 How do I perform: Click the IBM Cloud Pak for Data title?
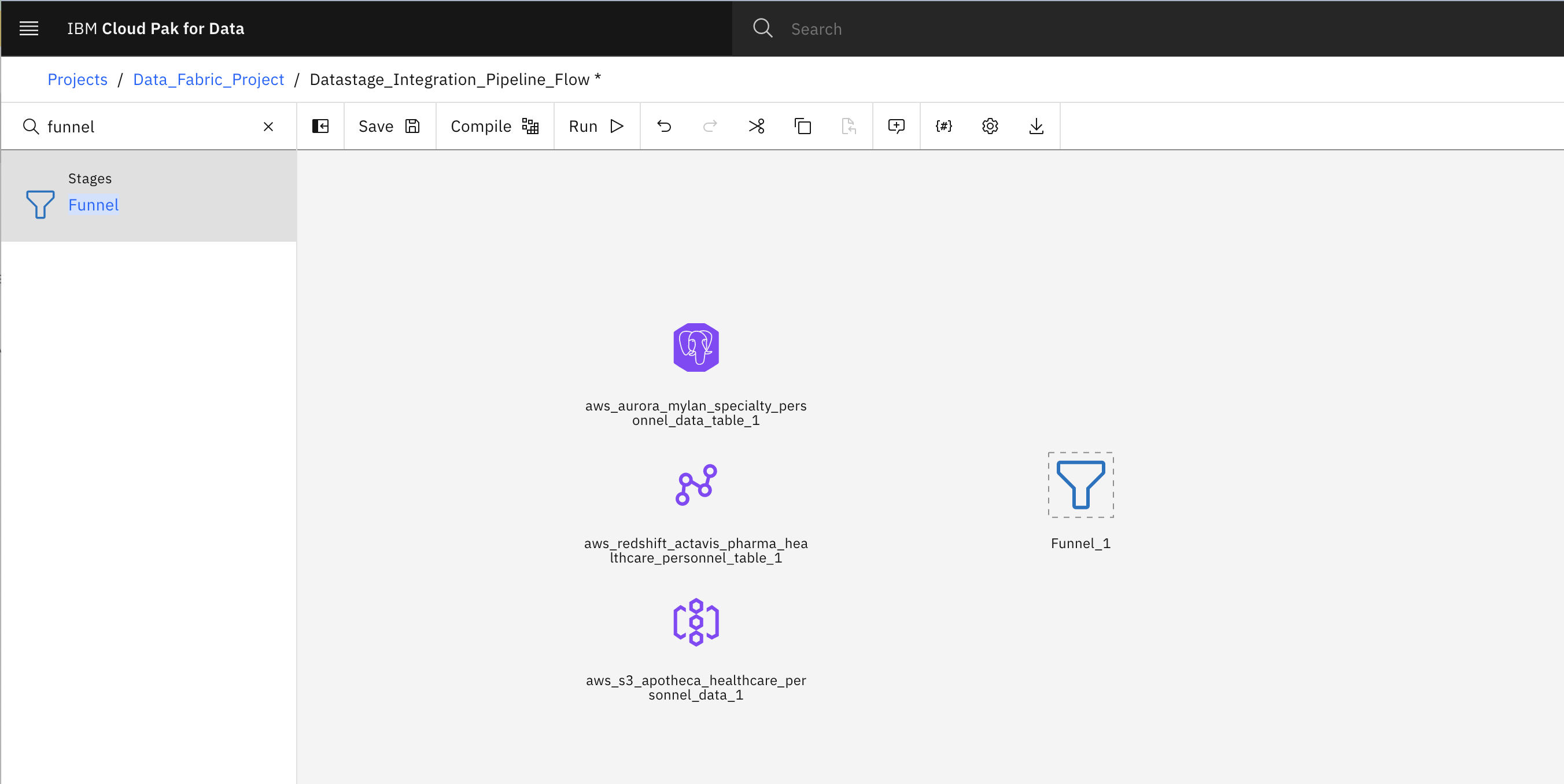[x=156, y=28]
